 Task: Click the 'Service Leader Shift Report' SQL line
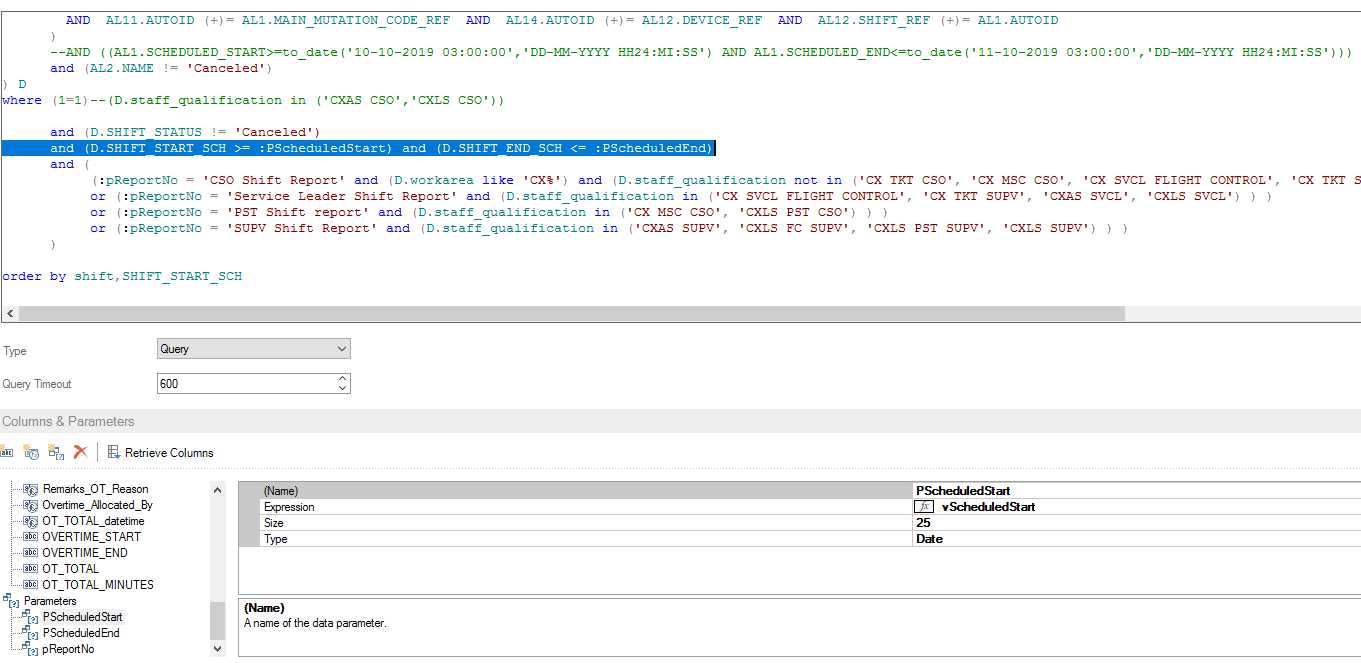tap(681, 196)
